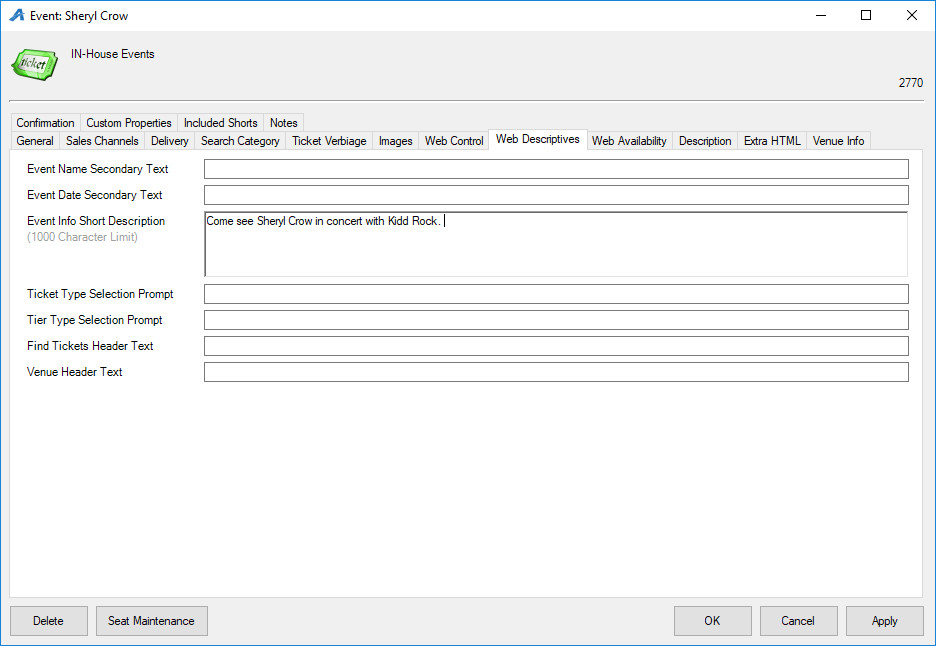Screen dimensions: 936x646
Task: Select the Ticket Verbiage tab
Action: click(329, 141)
